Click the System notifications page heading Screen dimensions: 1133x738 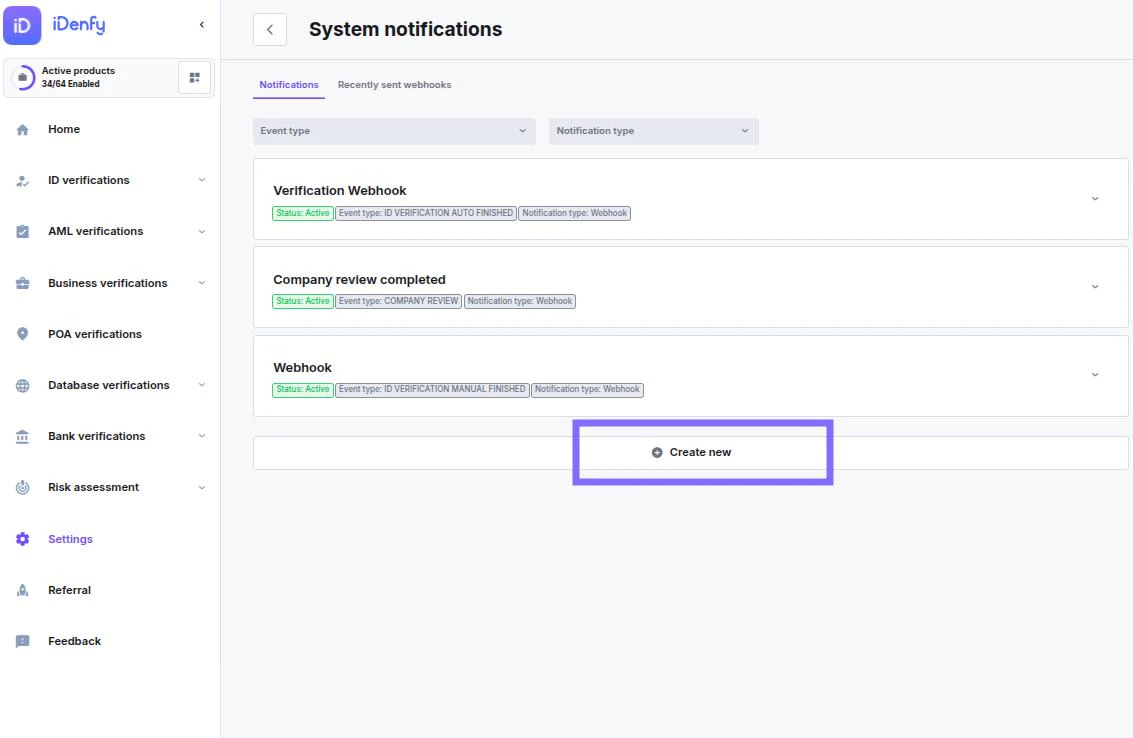coord(405,30)
